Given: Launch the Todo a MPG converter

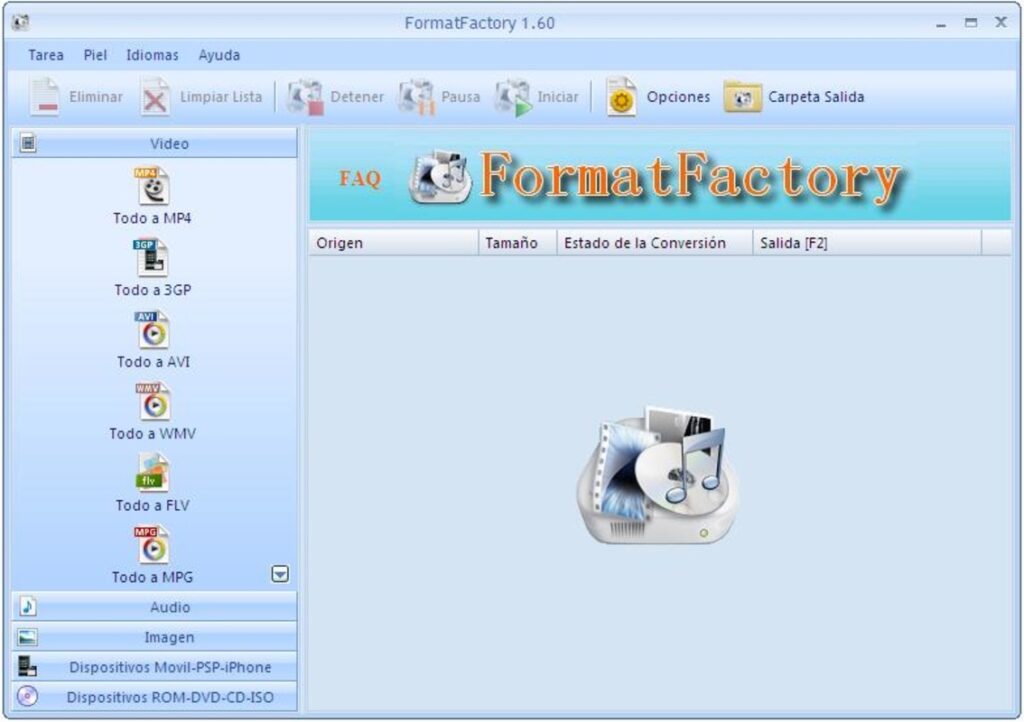Looking at the screenshot, I should (152, 545).
